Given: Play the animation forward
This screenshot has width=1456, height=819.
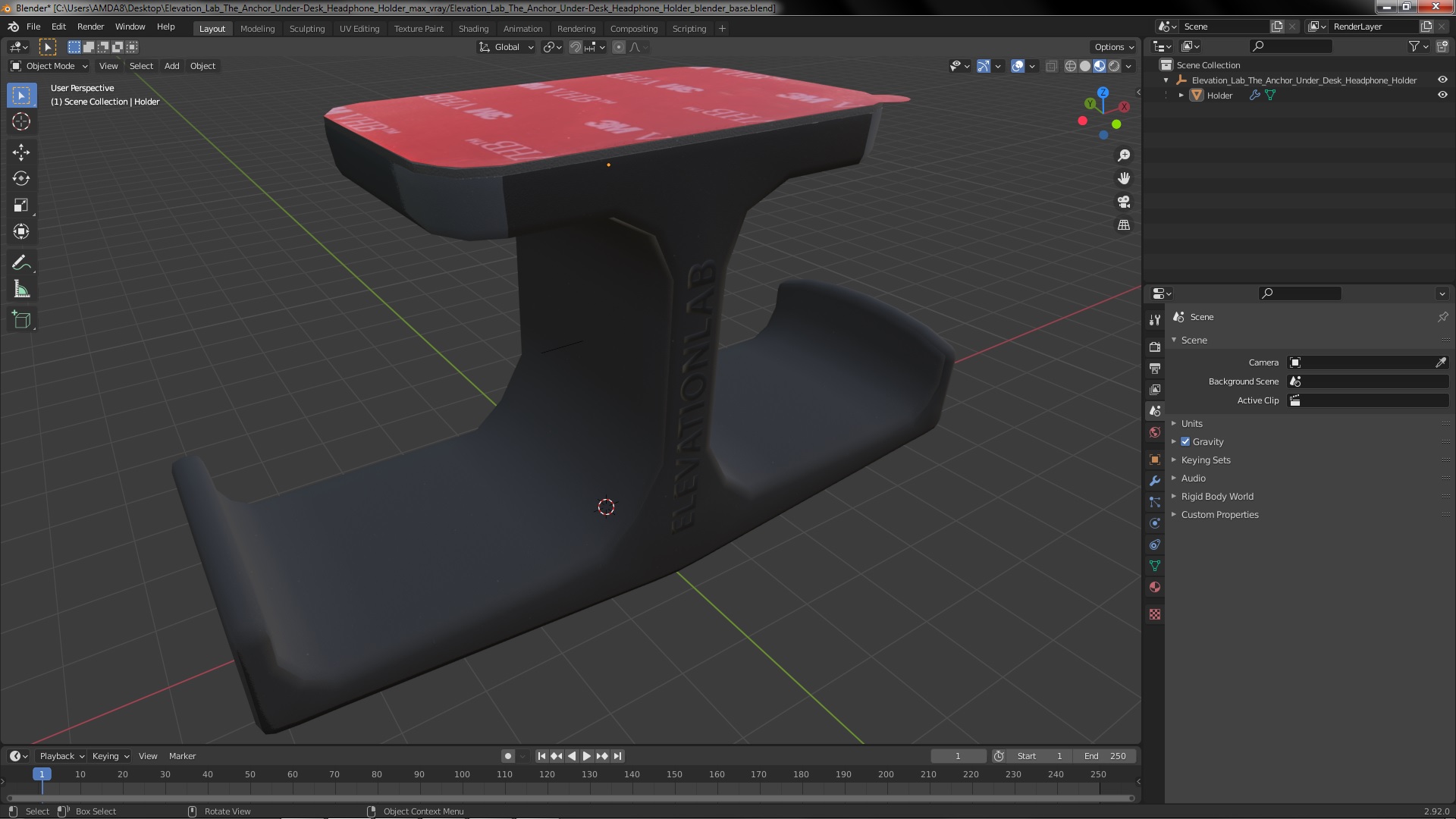Looking at the screenshot, I should (x=586, y=756).
